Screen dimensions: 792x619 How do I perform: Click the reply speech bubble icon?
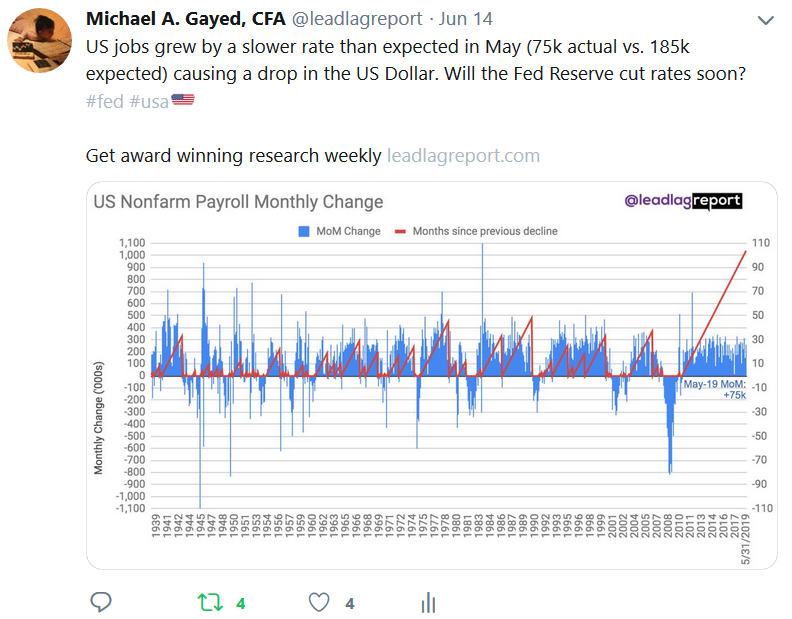click(101, 602)
